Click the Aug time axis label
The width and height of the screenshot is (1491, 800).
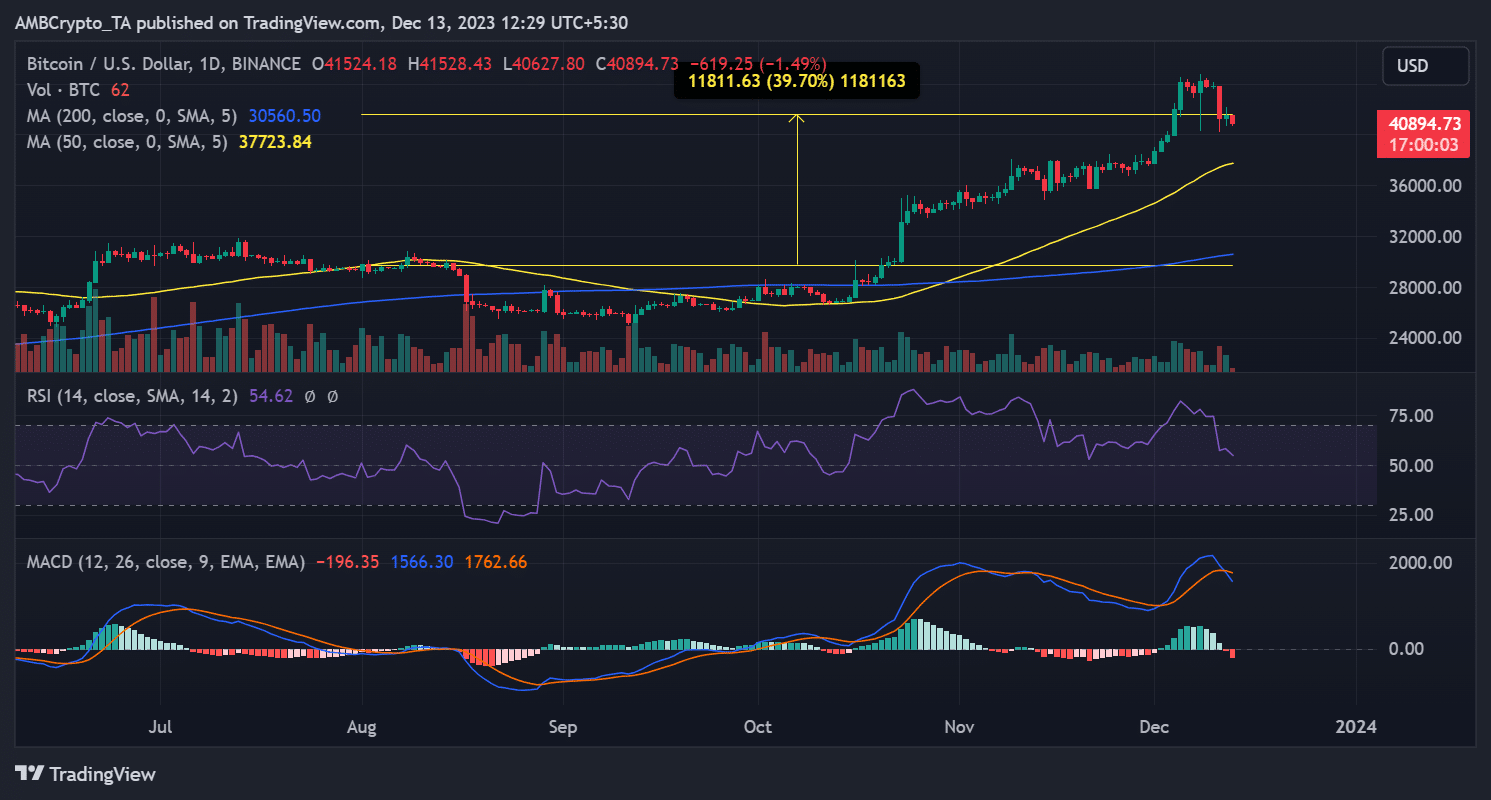point(361,727)
